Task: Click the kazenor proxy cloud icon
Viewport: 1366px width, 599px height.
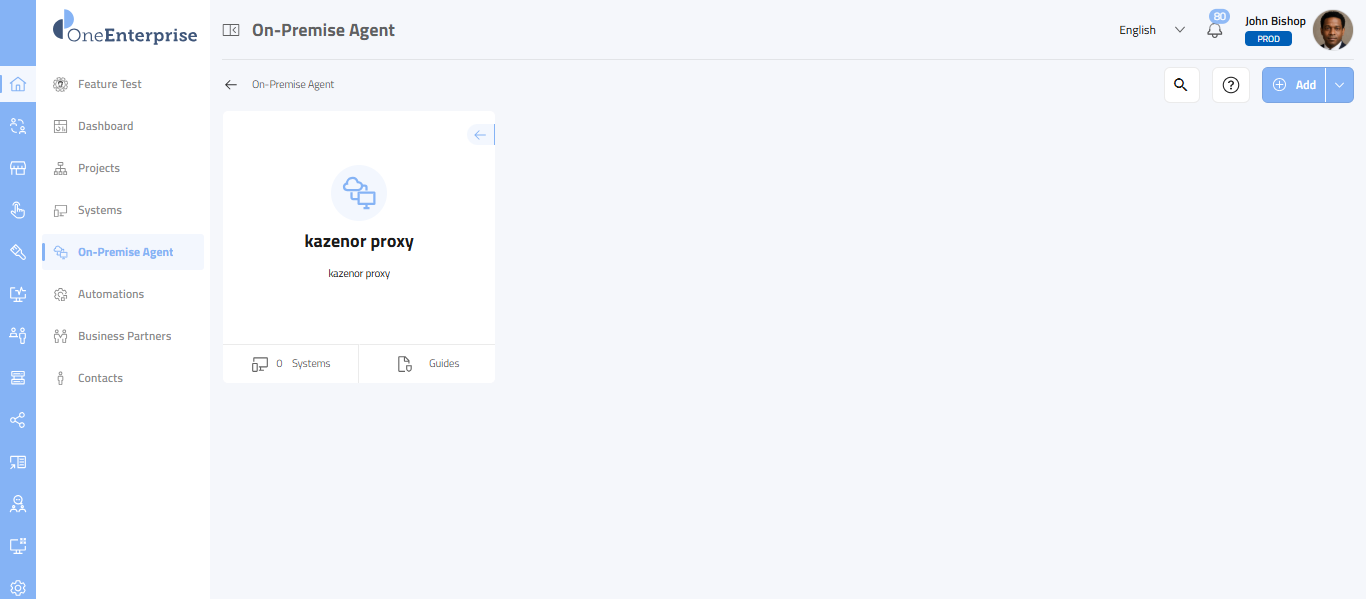Action: click(358, 192)
